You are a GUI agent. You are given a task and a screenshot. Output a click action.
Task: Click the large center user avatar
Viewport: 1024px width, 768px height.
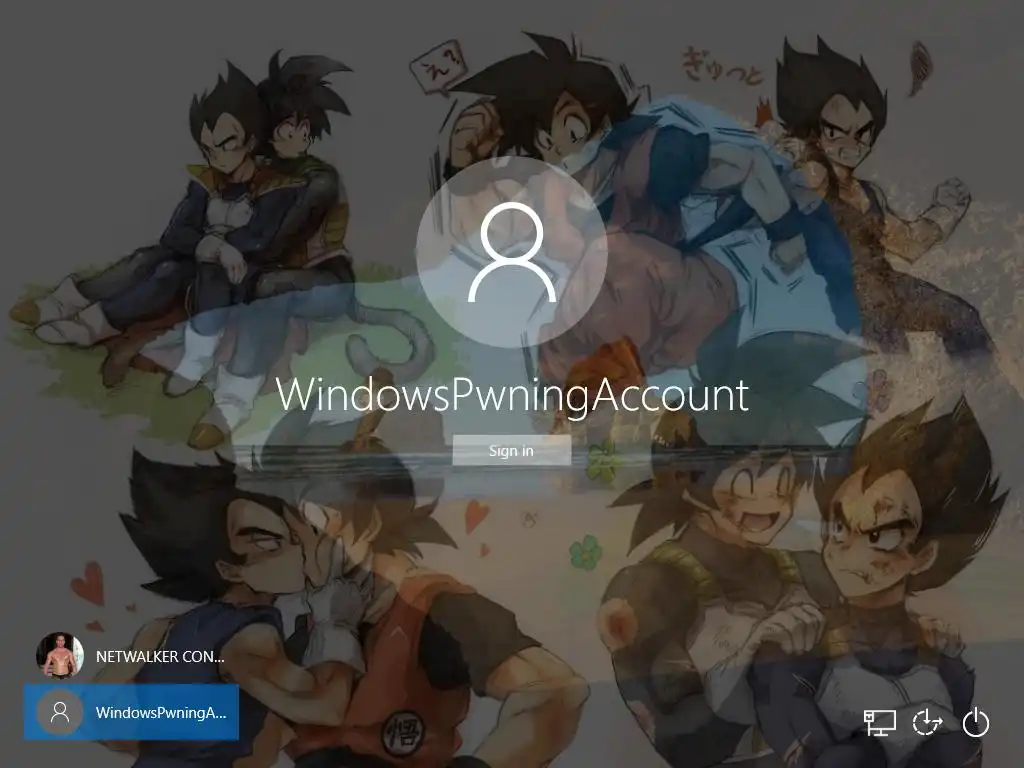tap(512, 252)
